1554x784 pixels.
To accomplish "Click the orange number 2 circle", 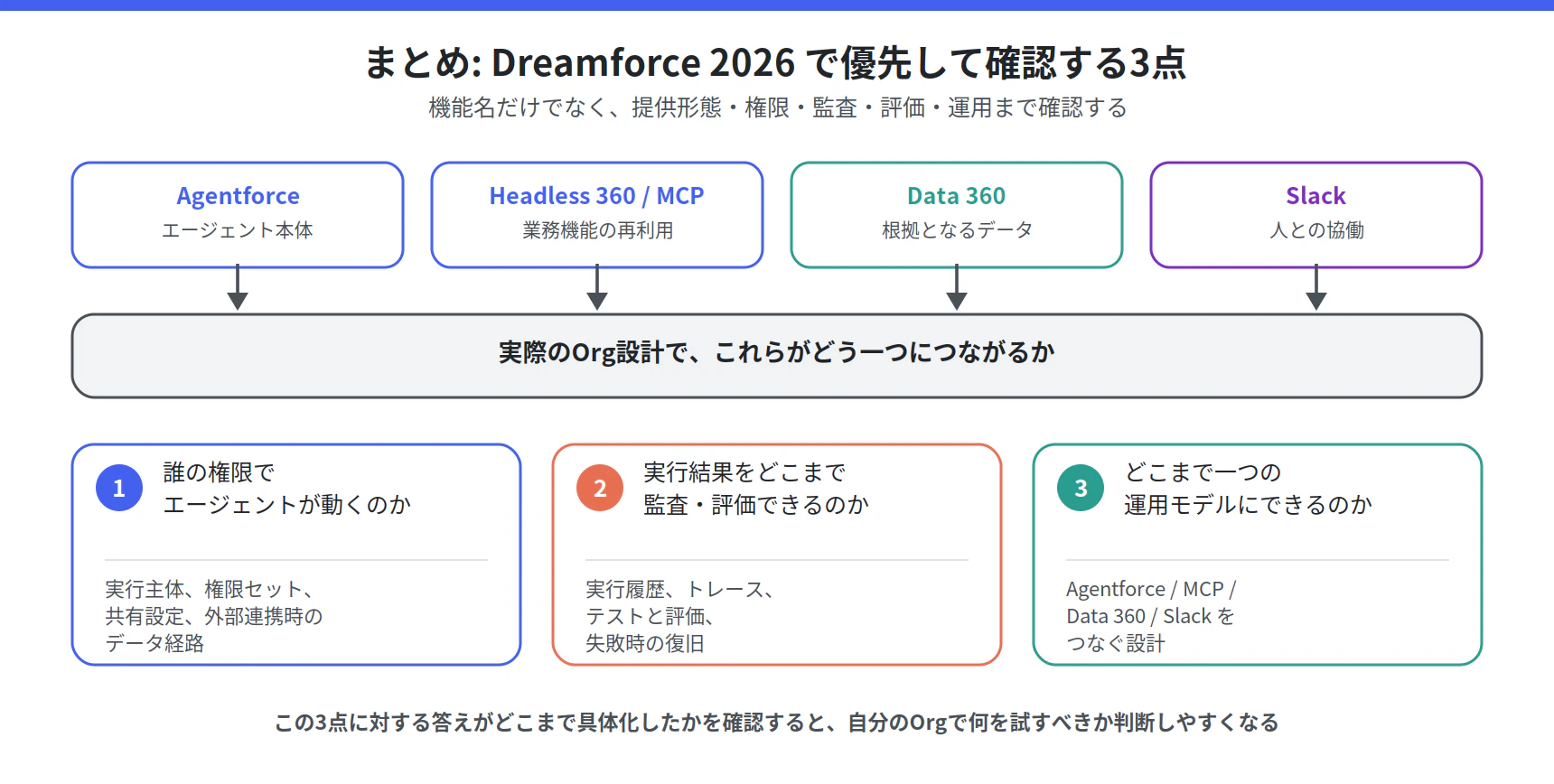I will 600,488.
